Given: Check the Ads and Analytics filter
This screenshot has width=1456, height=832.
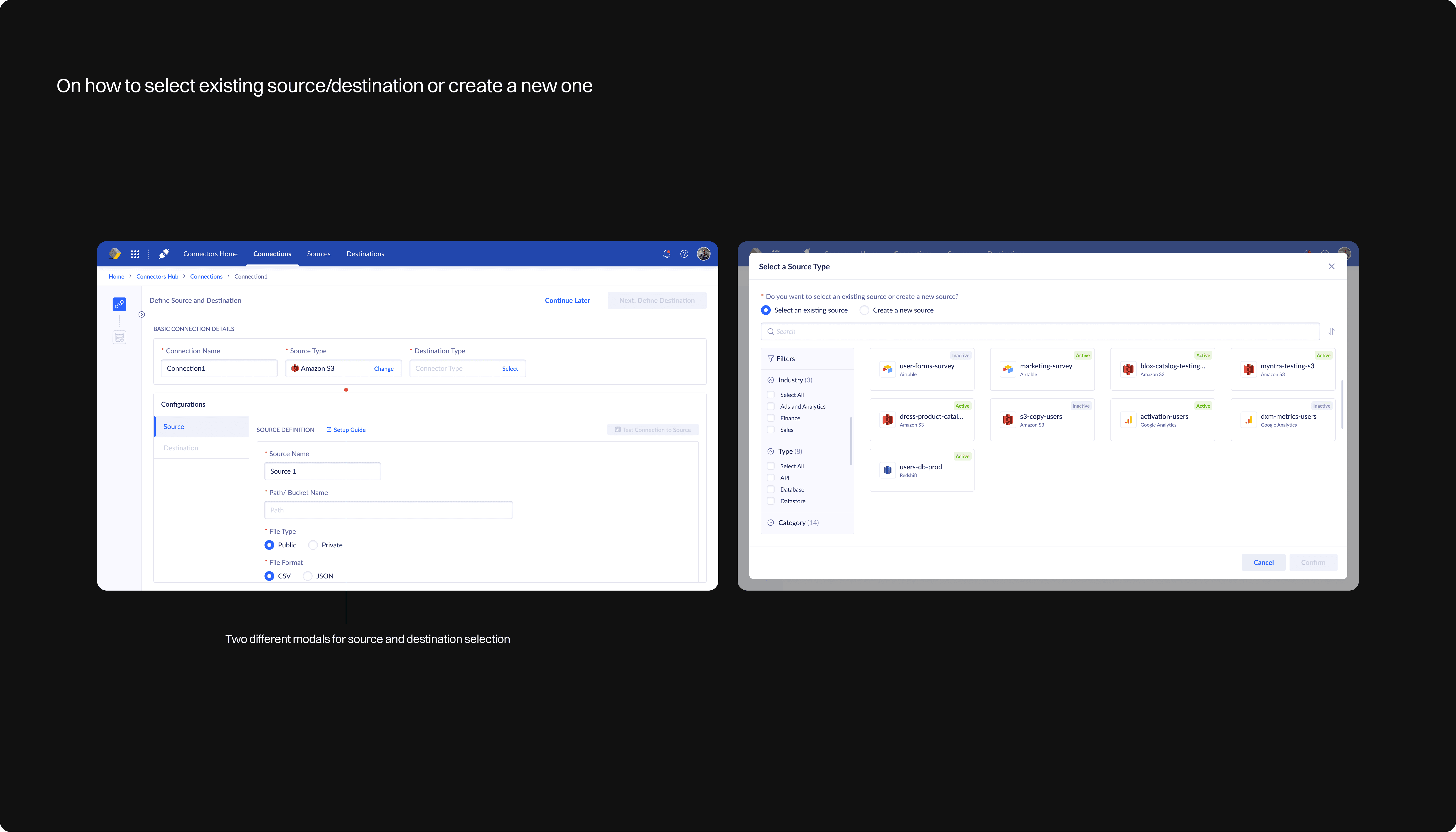Looking at the screenshot, I should [x=771, y=406].
